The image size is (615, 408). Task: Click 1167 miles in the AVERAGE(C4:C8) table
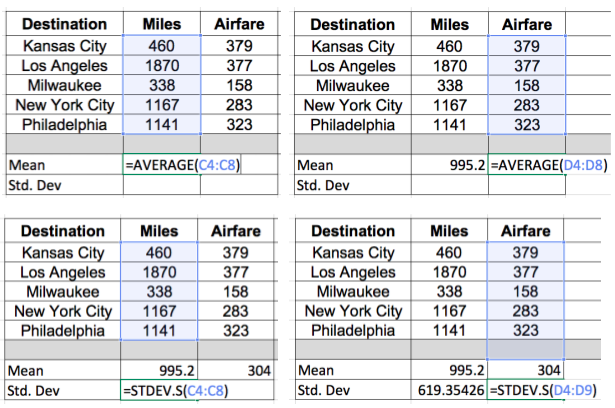[x=161, y=105]
